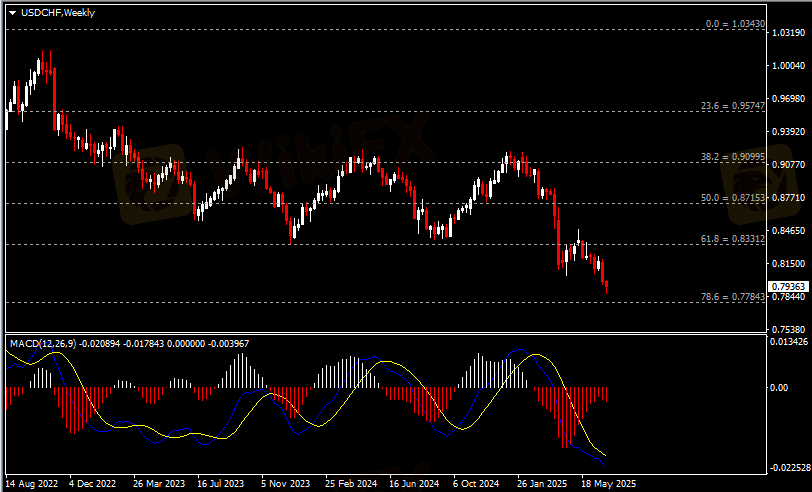
Task: Click MACD scale value -0.022528
Action: [789, 468]
